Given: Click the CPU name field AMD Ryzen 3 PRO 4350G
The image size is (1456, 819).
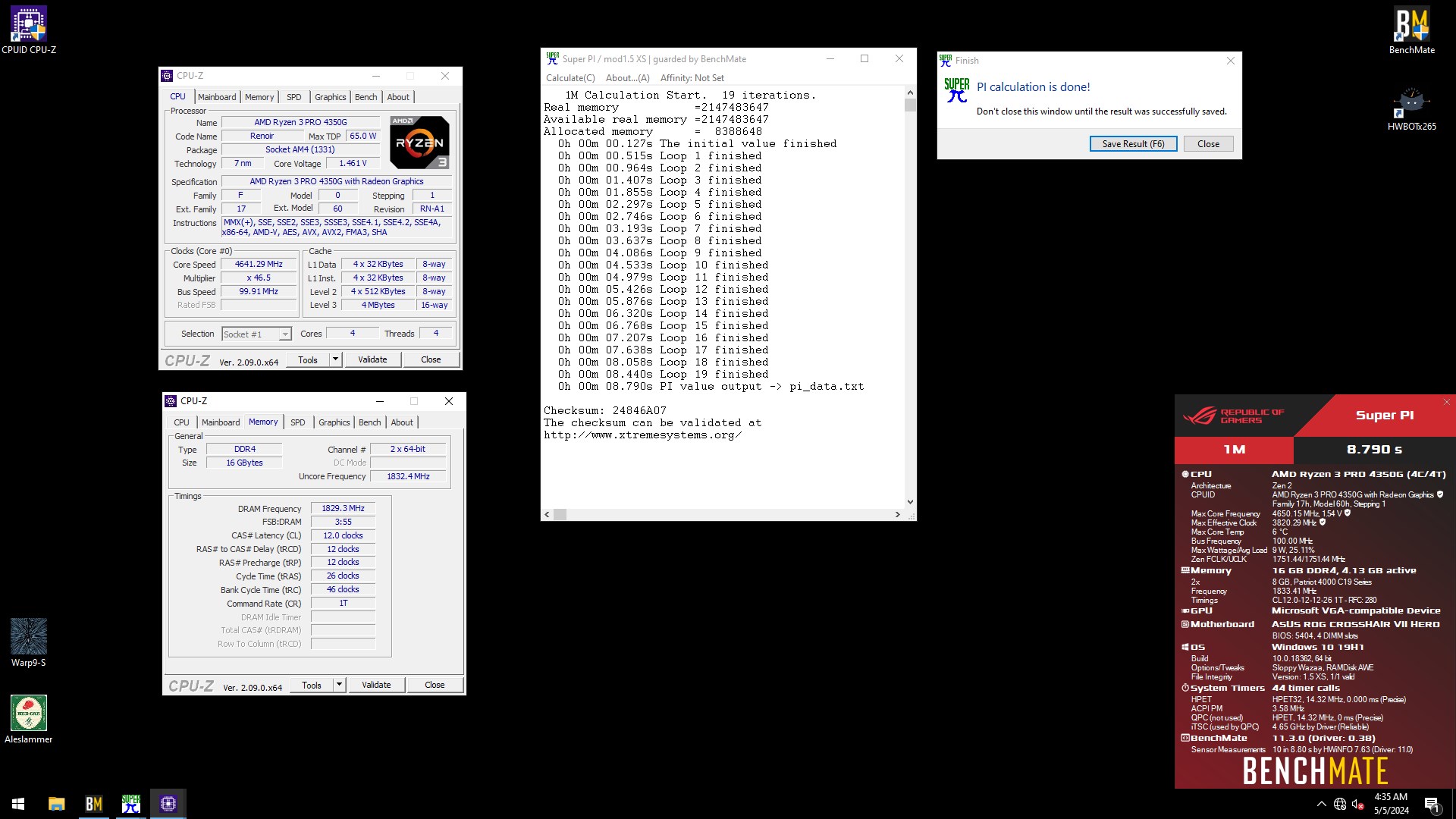Looking at the screenshot, I should click(x=301, y=122).
